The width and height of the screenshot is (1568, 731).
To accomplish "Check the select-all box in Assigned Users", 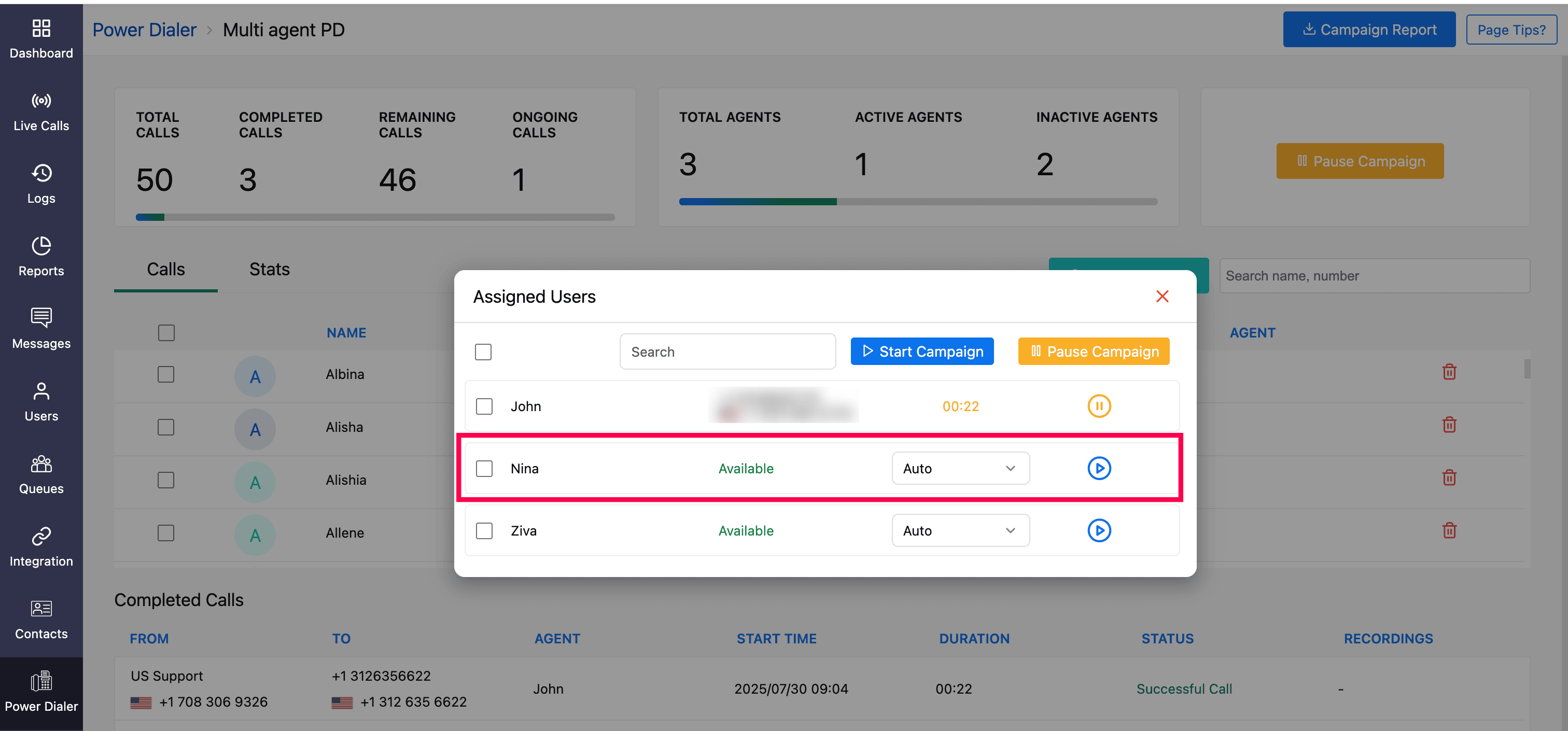I will pyautogui.click(x=483, y=352).
